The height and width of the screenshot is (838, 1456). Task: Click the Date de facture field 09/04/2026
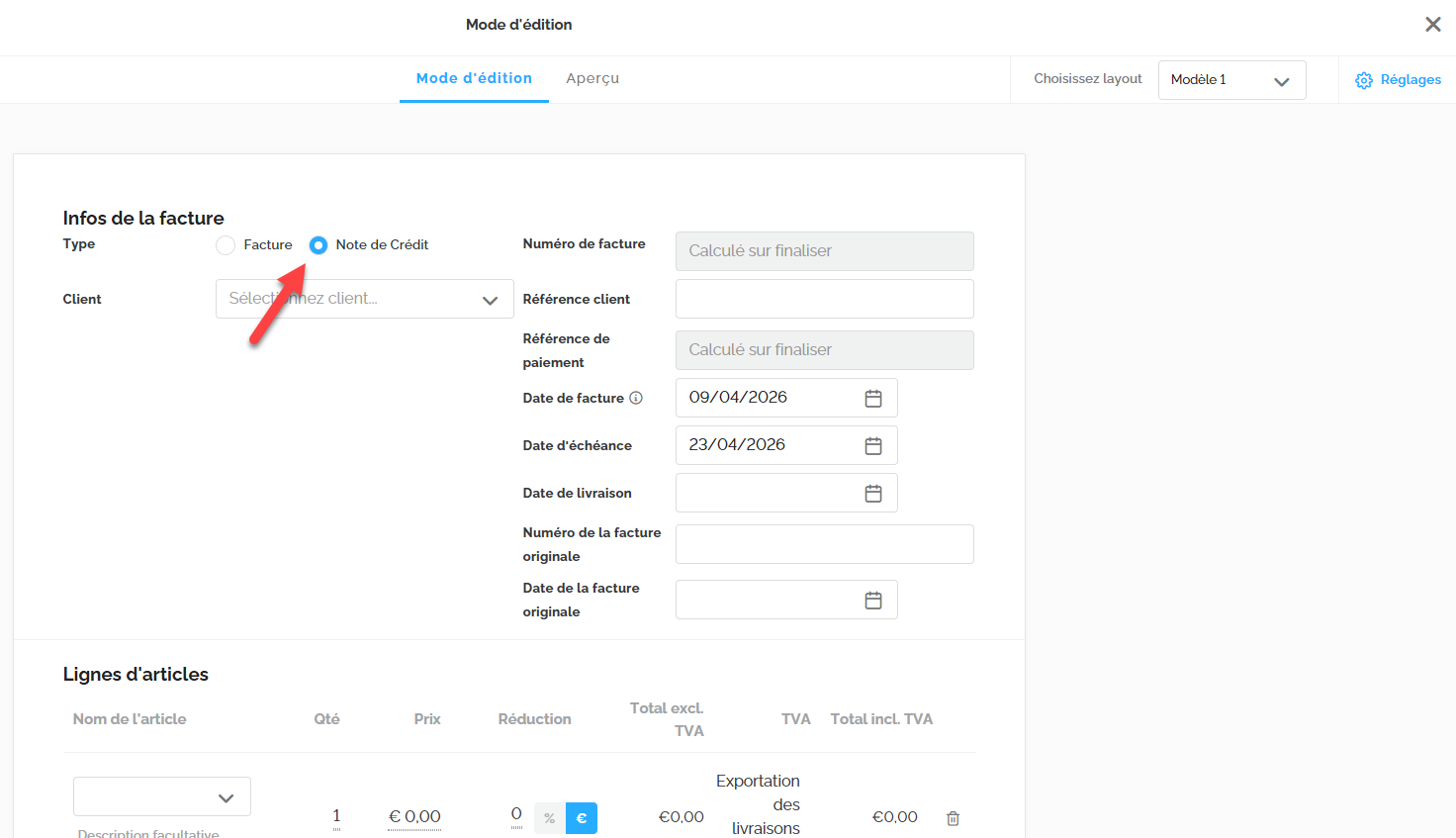click(786, 398)
